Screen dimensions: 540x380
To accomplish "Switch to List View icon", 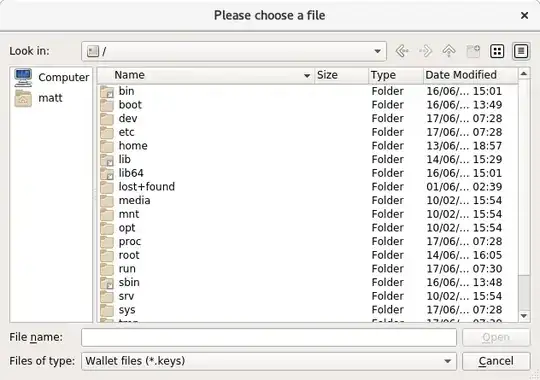I will (497, 51).
